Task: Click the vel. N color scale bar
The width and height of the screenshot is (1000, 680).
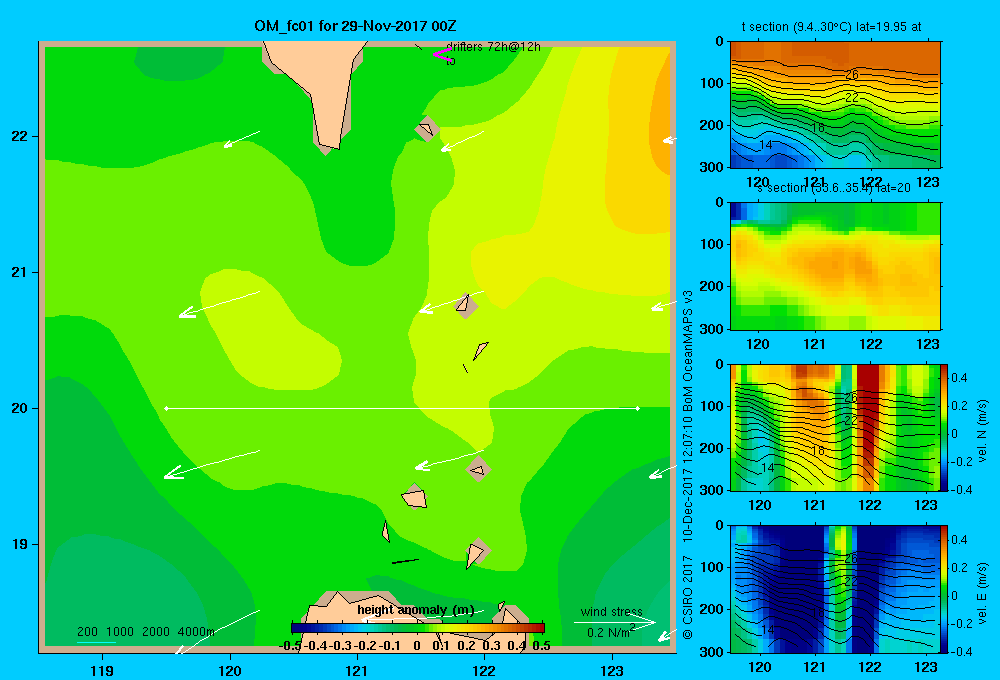Action: (x=945, y=427)
